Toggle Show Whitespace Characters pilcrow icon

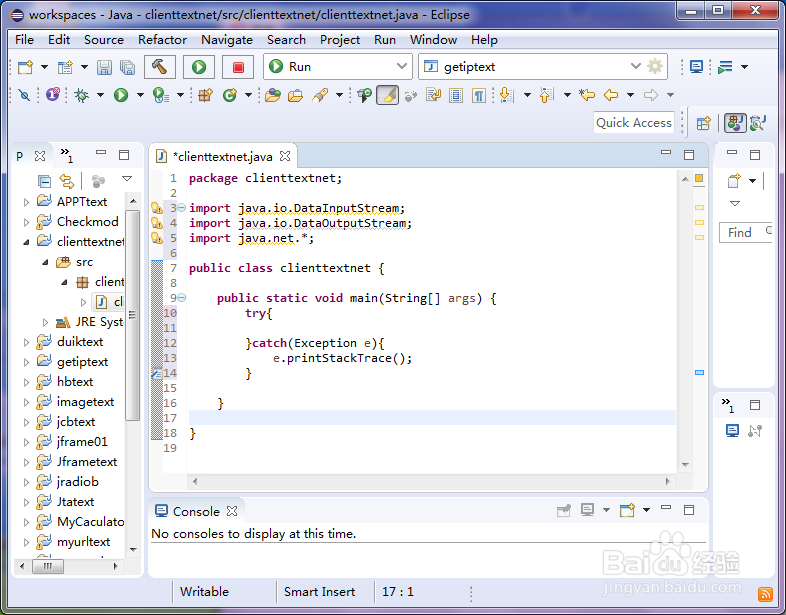(479, 95)
